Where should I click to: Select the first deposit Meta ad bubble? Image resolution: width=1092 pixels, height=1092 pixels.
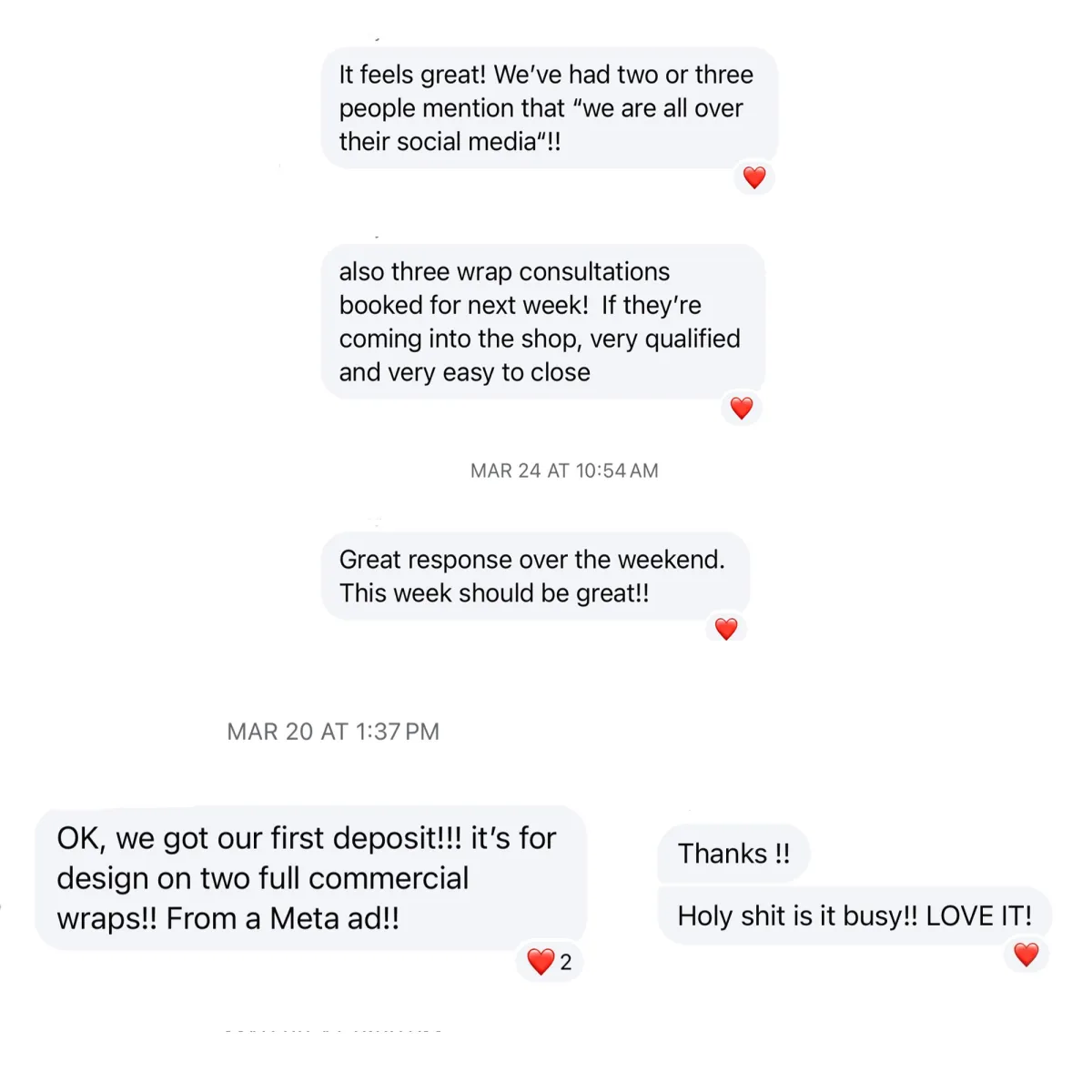[x=310, y=877]
